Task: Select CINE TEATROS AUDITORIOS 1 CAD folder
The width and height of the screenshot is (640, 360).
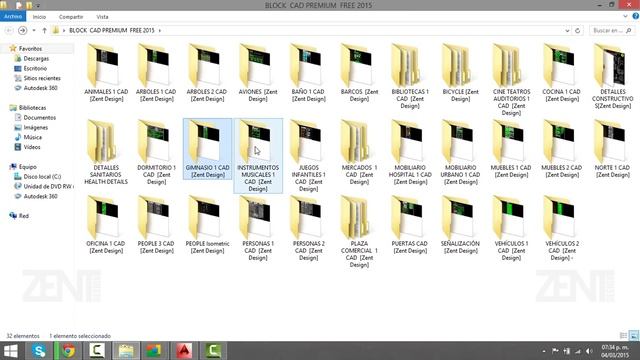Action: [511, 80]
